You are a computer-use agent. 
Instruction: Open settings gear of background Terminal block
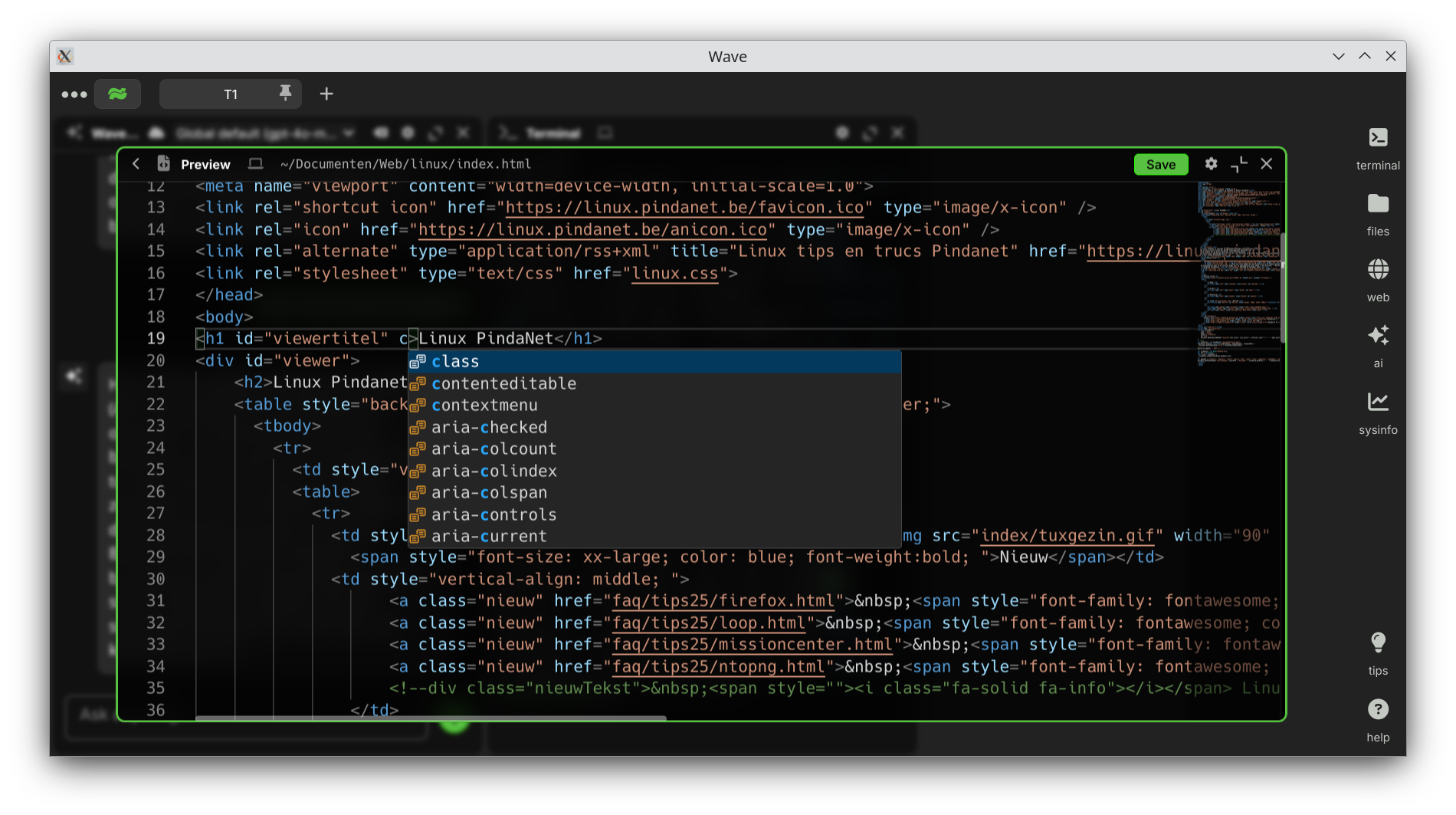coord(842,133)
